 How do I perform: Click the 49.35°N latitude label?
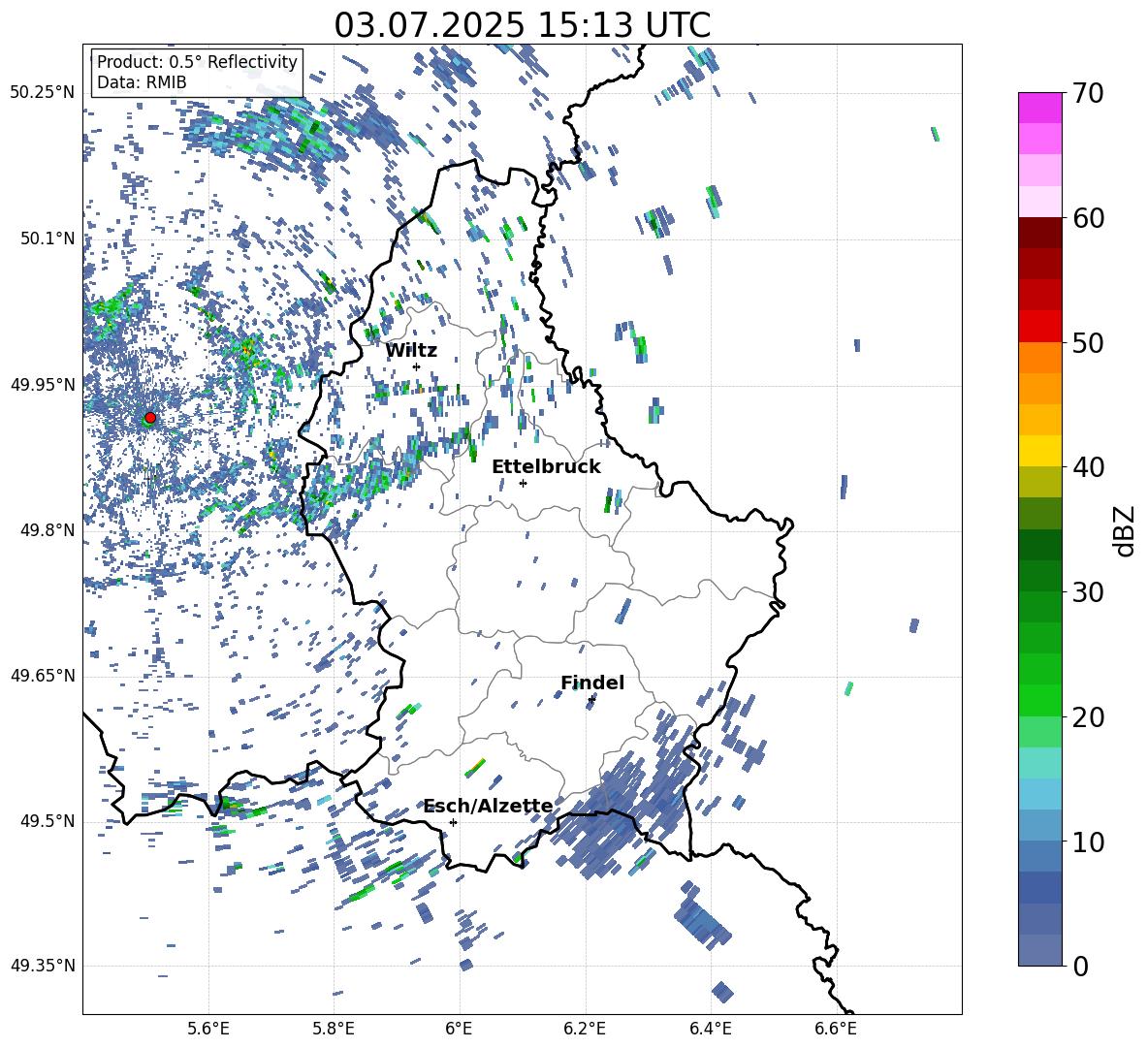coord(43,966)
